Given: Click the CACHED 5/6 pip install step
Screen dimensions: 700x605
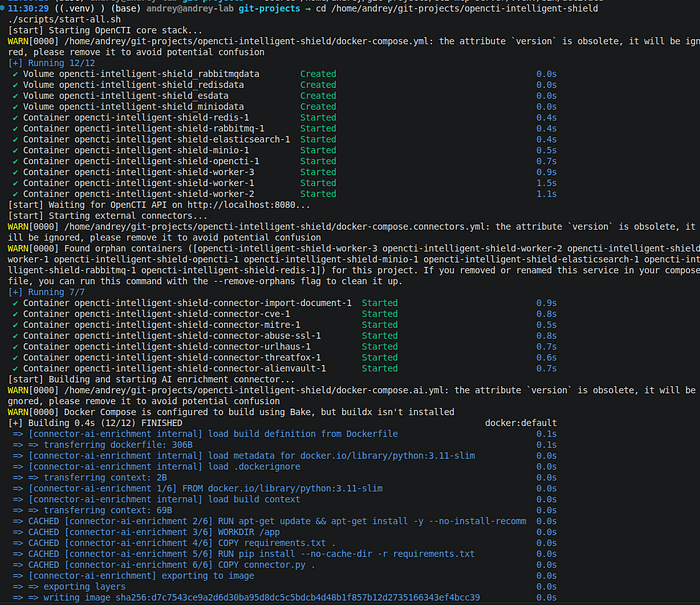Looking at the screenshot, I should [284, 554].
